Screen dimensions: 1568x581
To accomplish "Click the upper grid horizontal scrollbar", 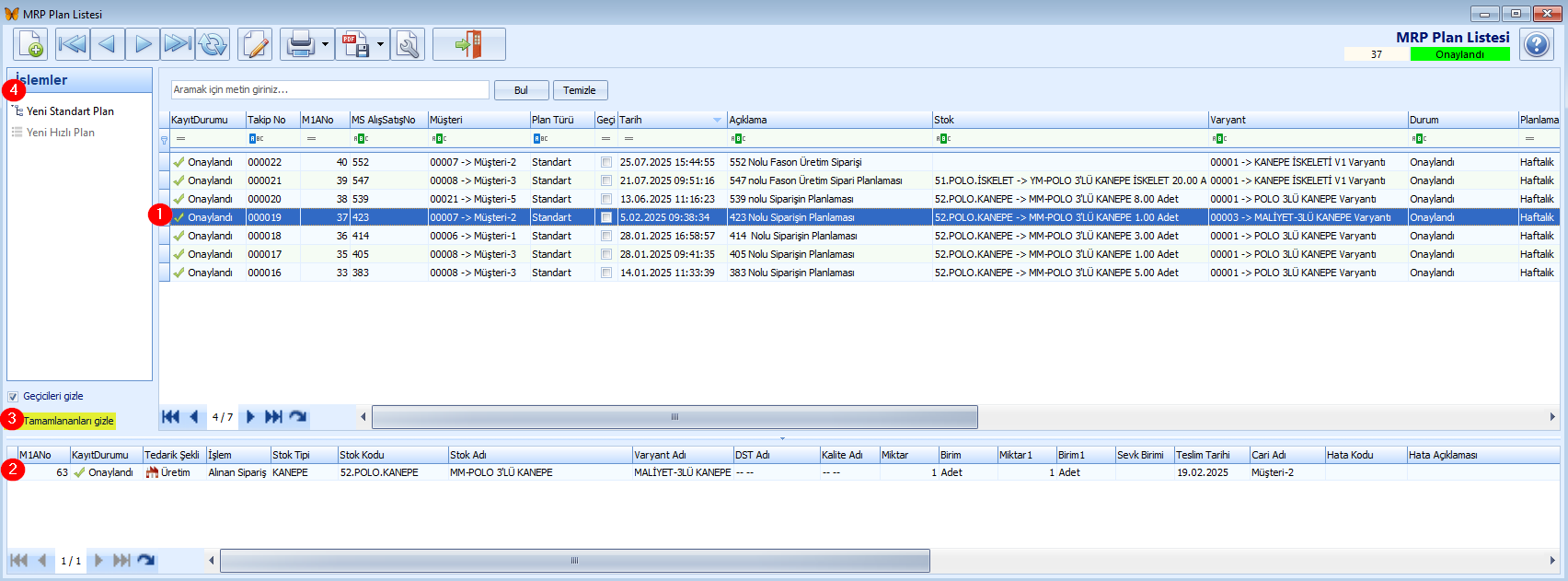I will click(x=674, y=417).
